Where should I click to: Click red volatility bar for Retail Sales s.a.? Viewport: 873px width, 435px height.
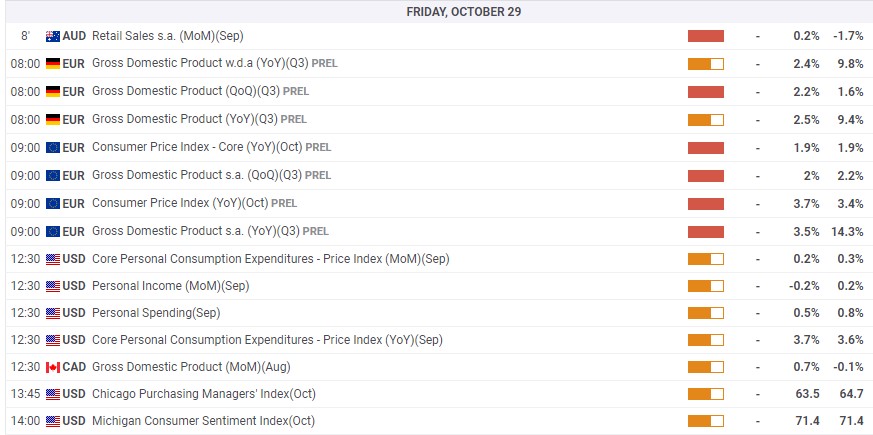pos(706,36)
